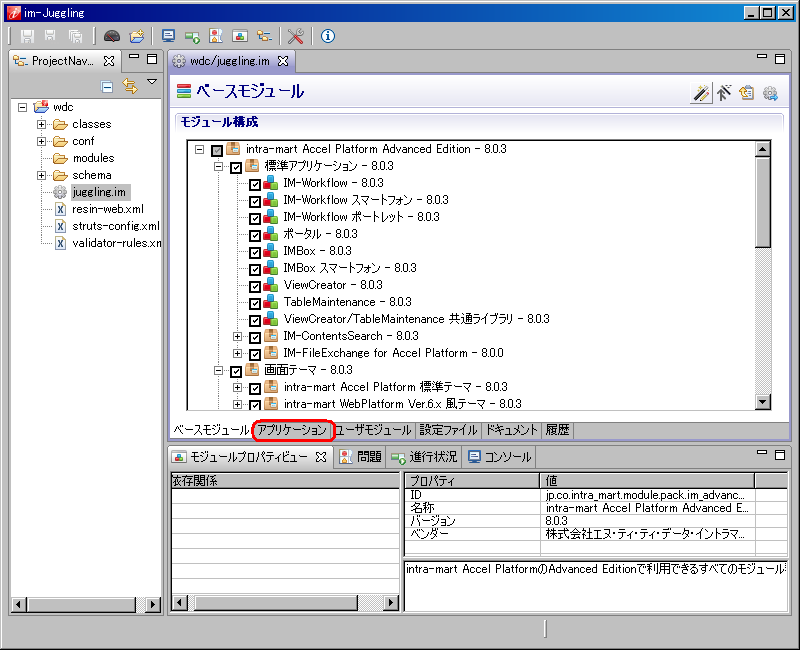This screenshot has width=800, height=650.
Task: Click the blue monitor toolbar icon
Action: click(168, 36)
